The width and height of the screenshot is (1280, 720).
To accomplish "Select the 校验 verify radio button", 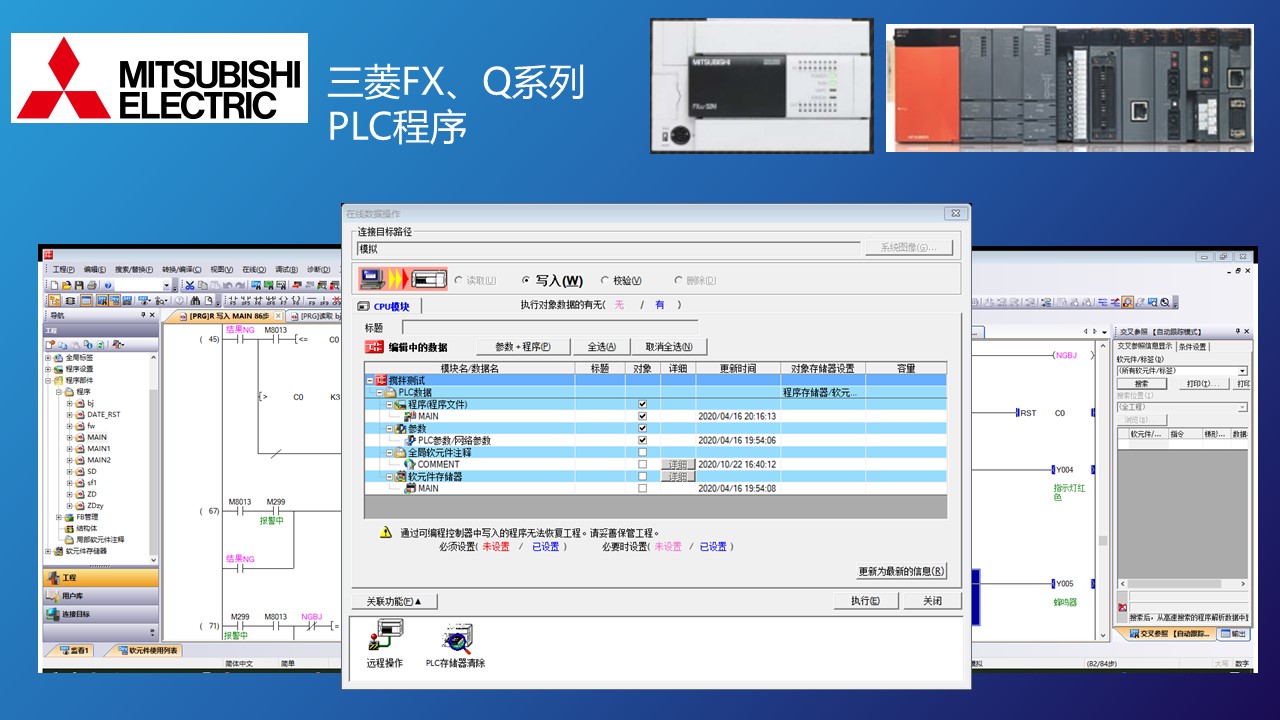I will tap(605, 281).
